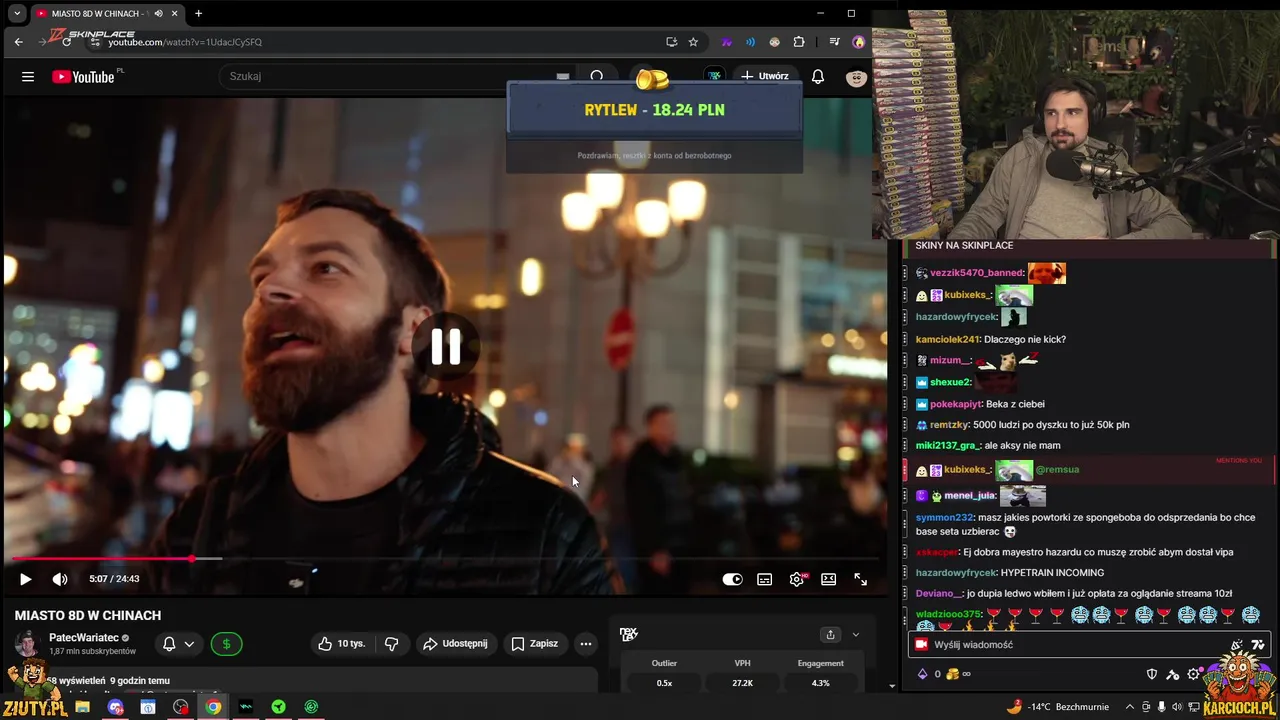Image resolution: width=1280 pixels, height=720 pixels.
Task: Open the video player settings gear
Action: coord(797,579)
